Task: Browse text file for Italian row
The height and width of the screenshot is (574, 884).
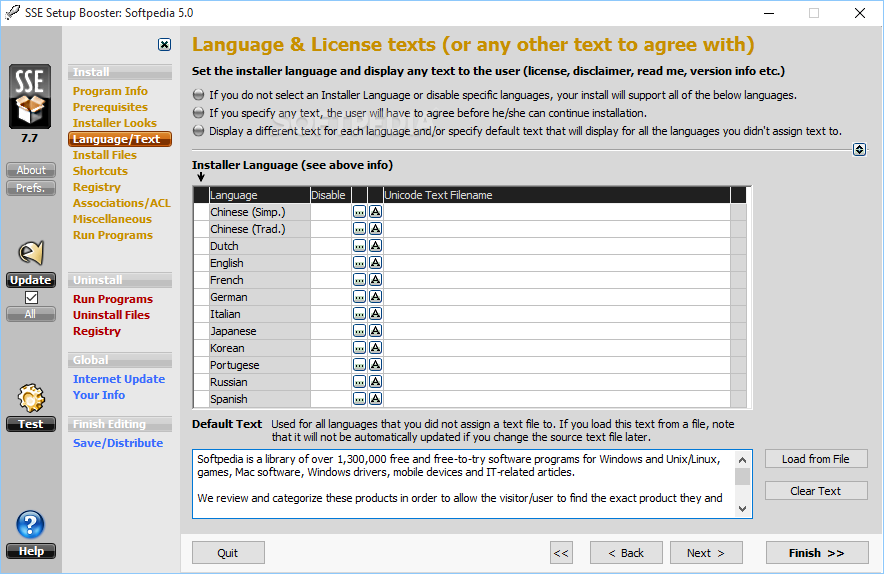Action: coord(359,314)
